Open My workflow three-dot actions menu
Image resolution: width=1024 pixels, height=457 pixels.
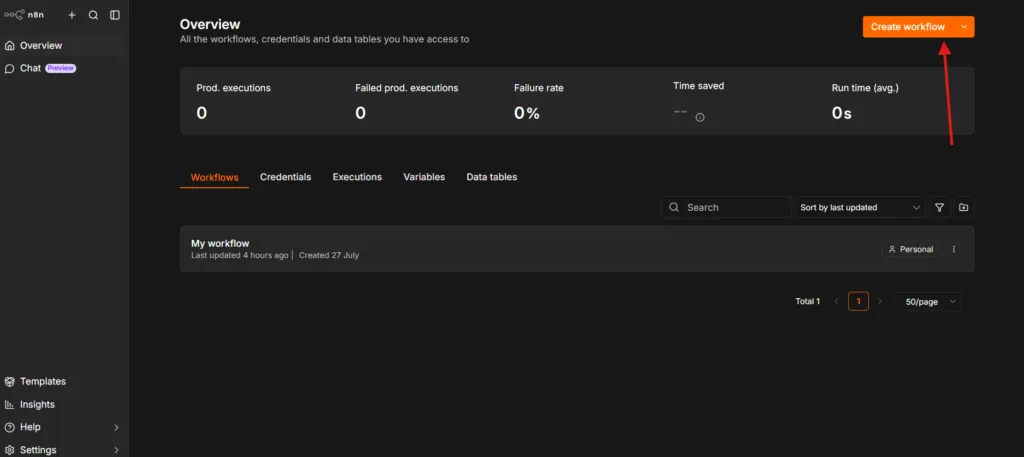[953, 249]
